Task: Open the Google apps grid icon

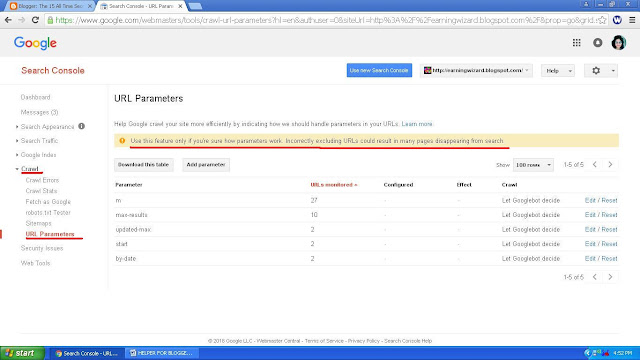Action: (x=576, y=42)
